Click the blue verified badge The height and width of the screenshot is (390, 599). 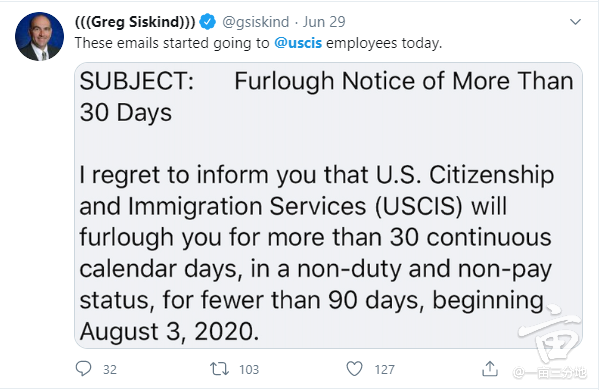coord(207,22)
